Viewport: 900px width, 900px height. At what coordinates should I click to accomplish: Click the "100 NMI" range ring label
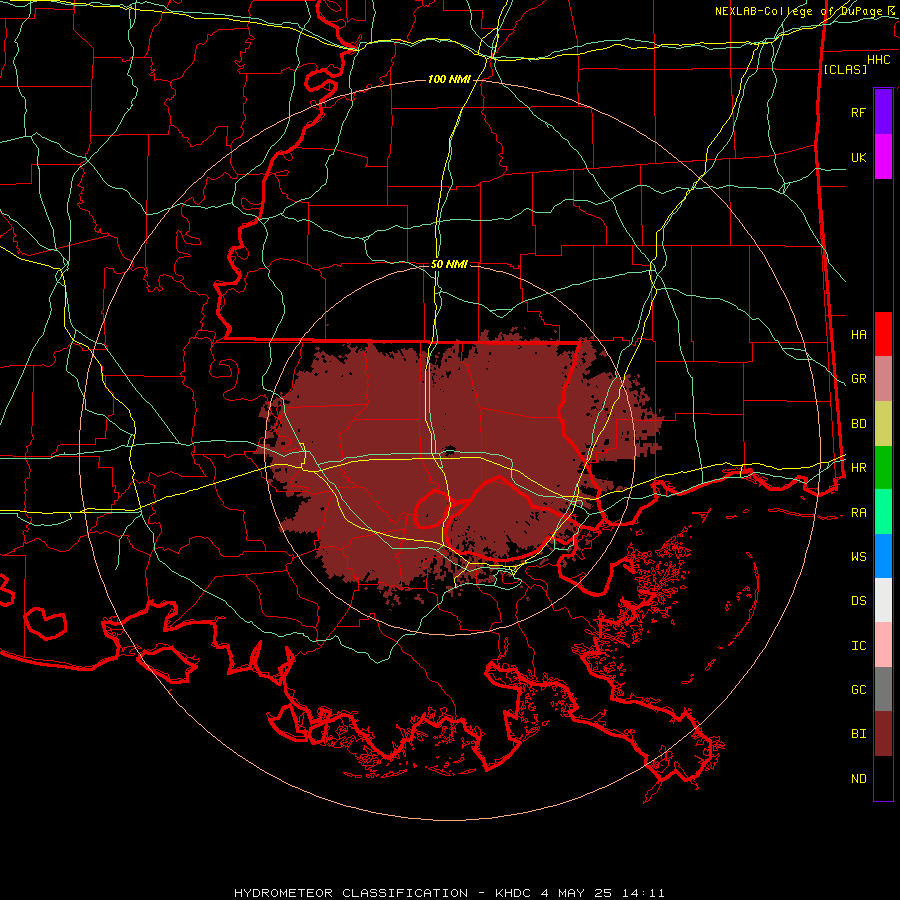(449, 79)
